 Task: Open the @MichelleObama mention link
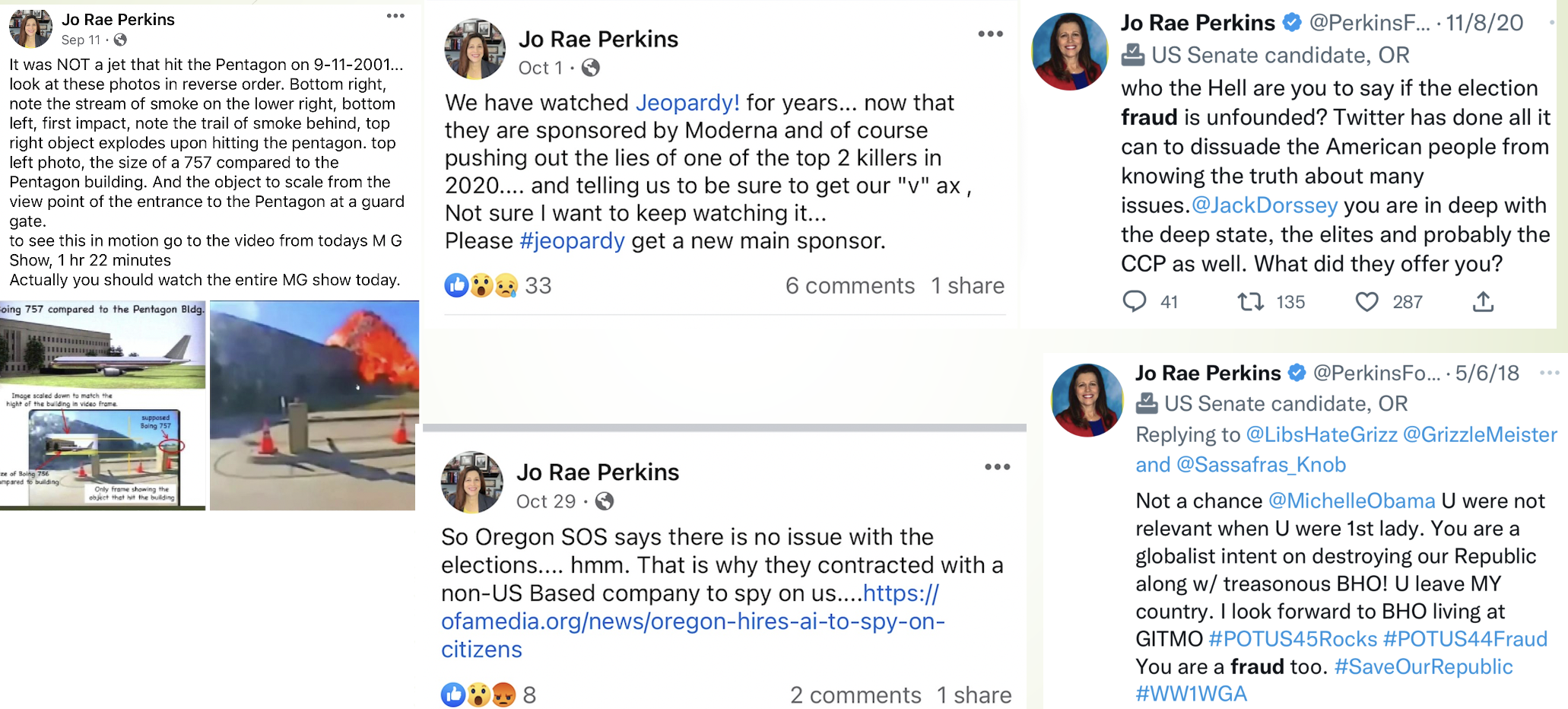point(1352,501)
